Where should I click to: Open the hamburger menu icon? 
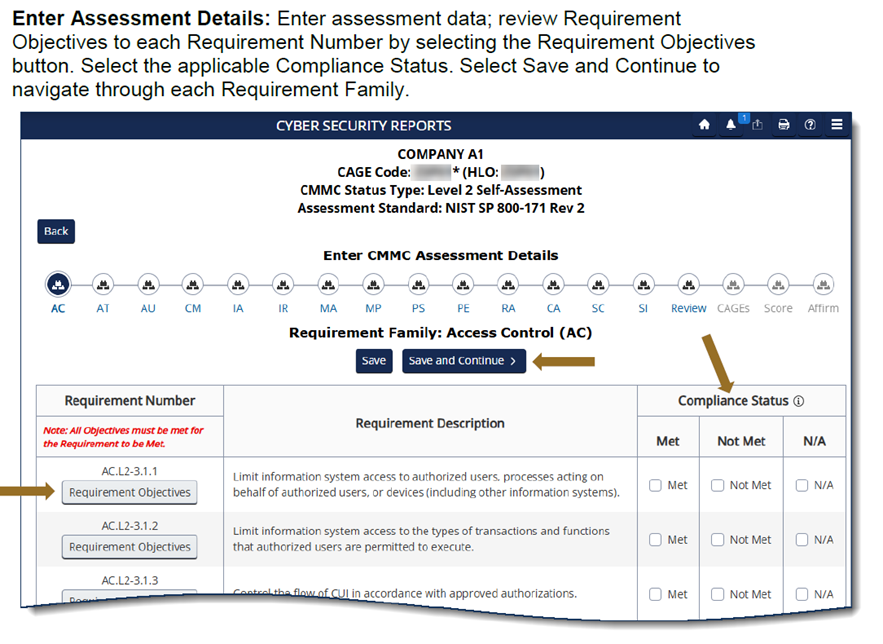point(837,124)
